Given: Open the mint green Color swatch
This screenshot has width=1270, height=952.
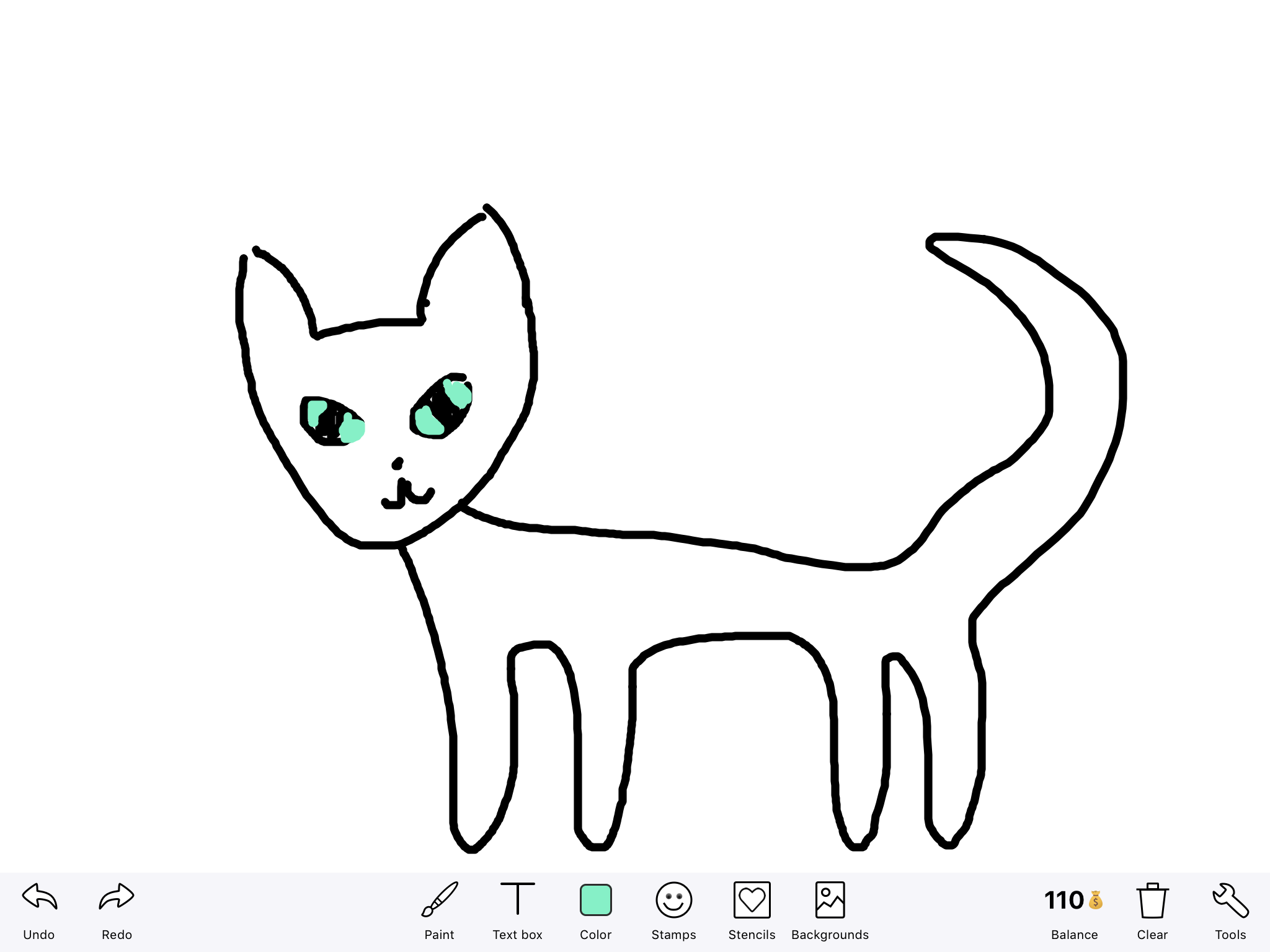Looking at the screenshot, I should [x=595, y=900].
